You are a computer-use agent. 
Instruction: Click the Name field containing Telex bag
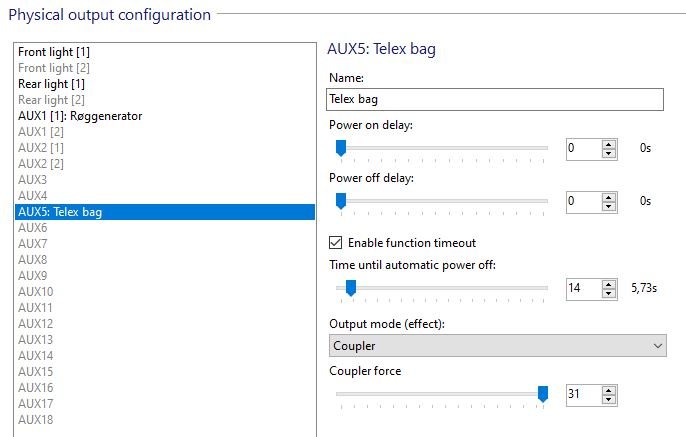[495, 99]
